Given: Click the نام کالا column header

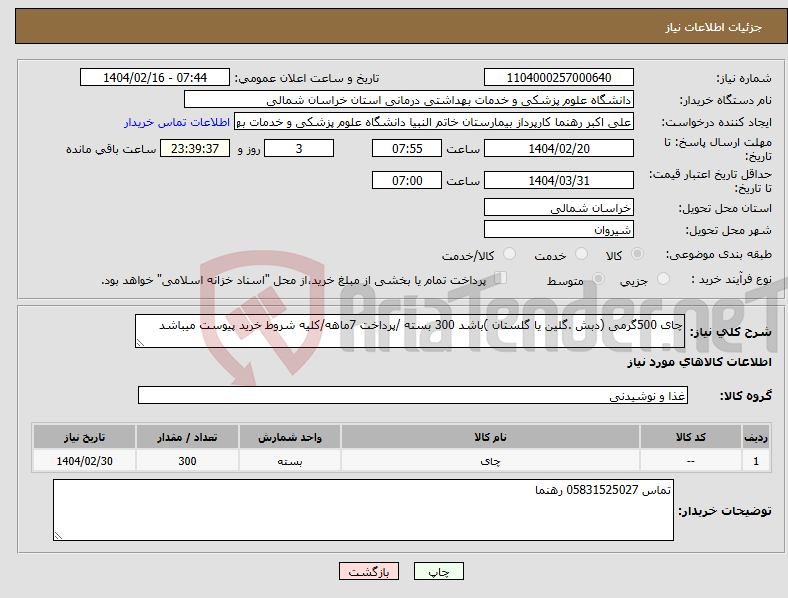Looking at the screenshot, I should coord(490,437).
